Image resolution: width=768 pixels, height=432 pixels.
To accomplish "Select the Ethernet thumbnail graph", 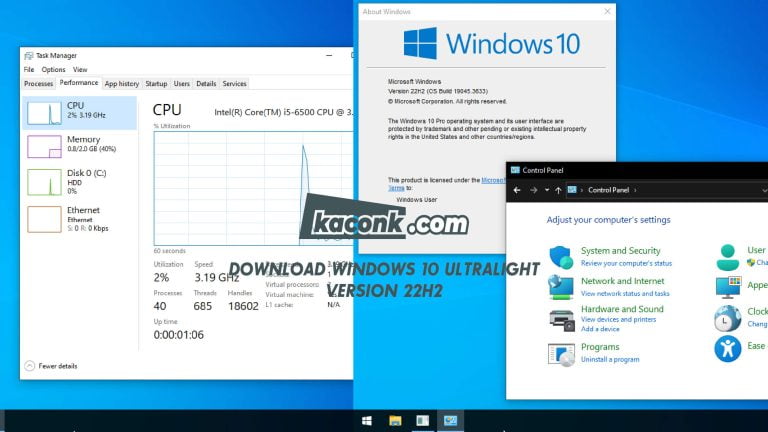I will [x=44, y=219].
